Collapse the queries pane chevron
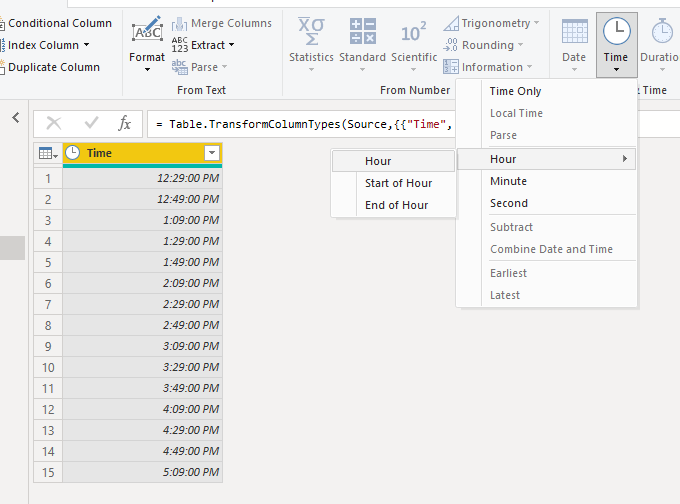The width and height of the screenshot is (680, 504). tap(16, 117)
